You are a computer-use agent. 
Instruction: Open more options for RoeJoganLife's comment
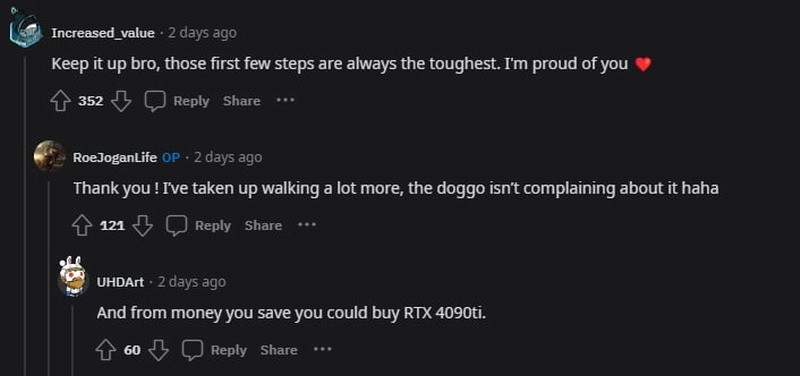click(x=307, y=224)
